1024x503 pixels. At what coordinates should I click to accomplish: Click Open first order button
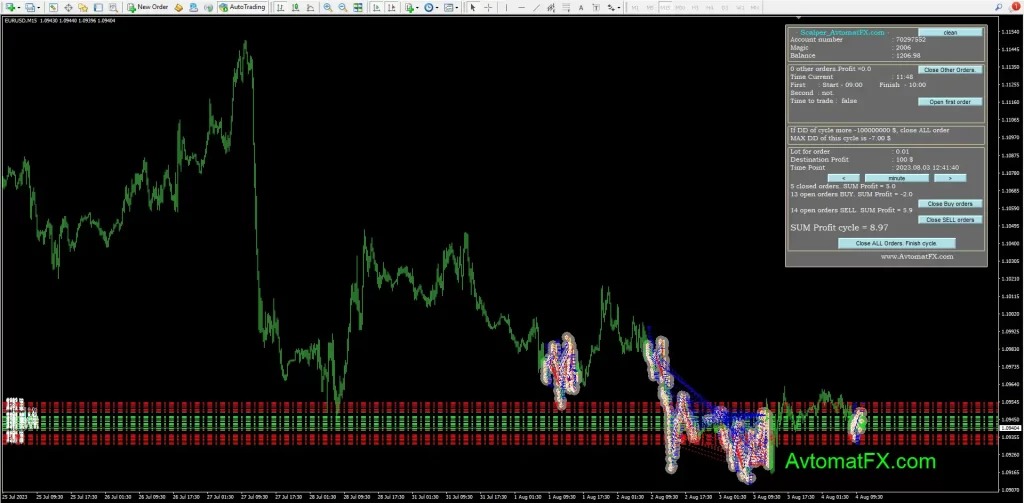950,101
